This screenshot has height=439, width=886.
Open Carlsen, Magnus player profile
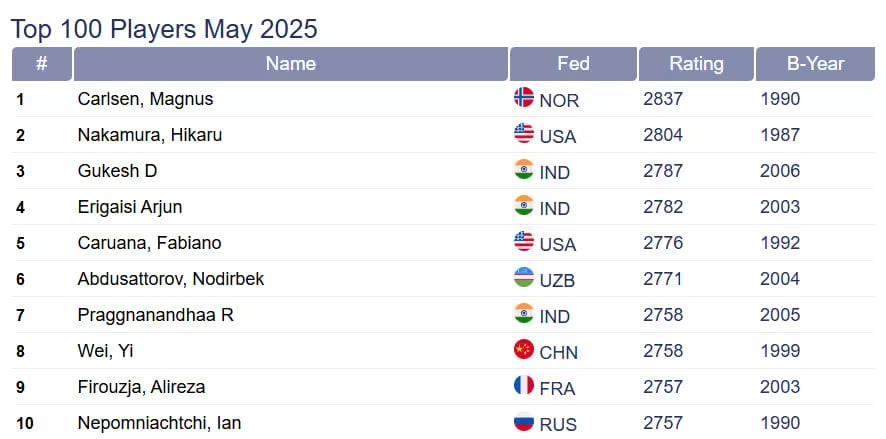(x=145, y=99)
